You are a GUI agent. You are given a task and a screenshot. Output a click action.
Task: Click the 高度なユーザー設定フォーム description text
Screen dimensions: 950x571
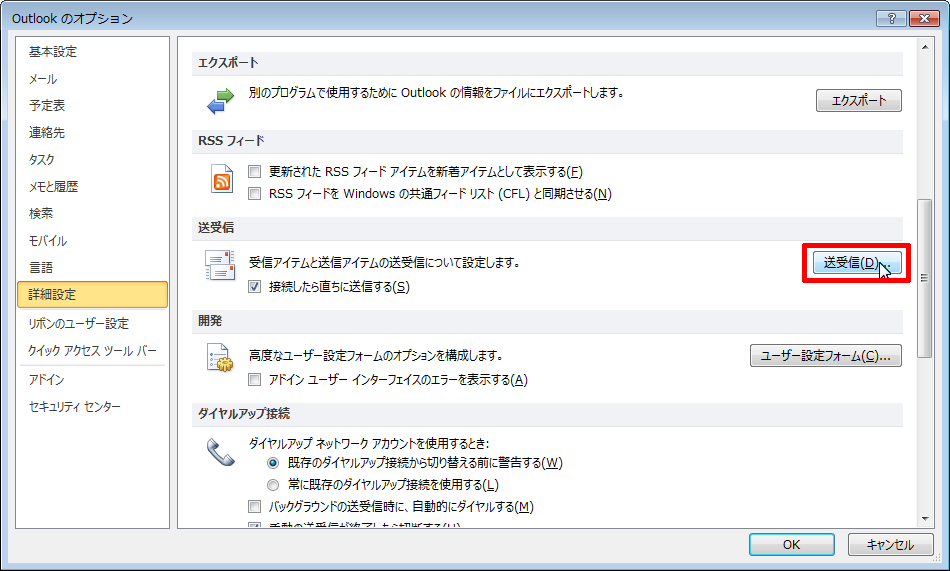(x=376, y=356)
